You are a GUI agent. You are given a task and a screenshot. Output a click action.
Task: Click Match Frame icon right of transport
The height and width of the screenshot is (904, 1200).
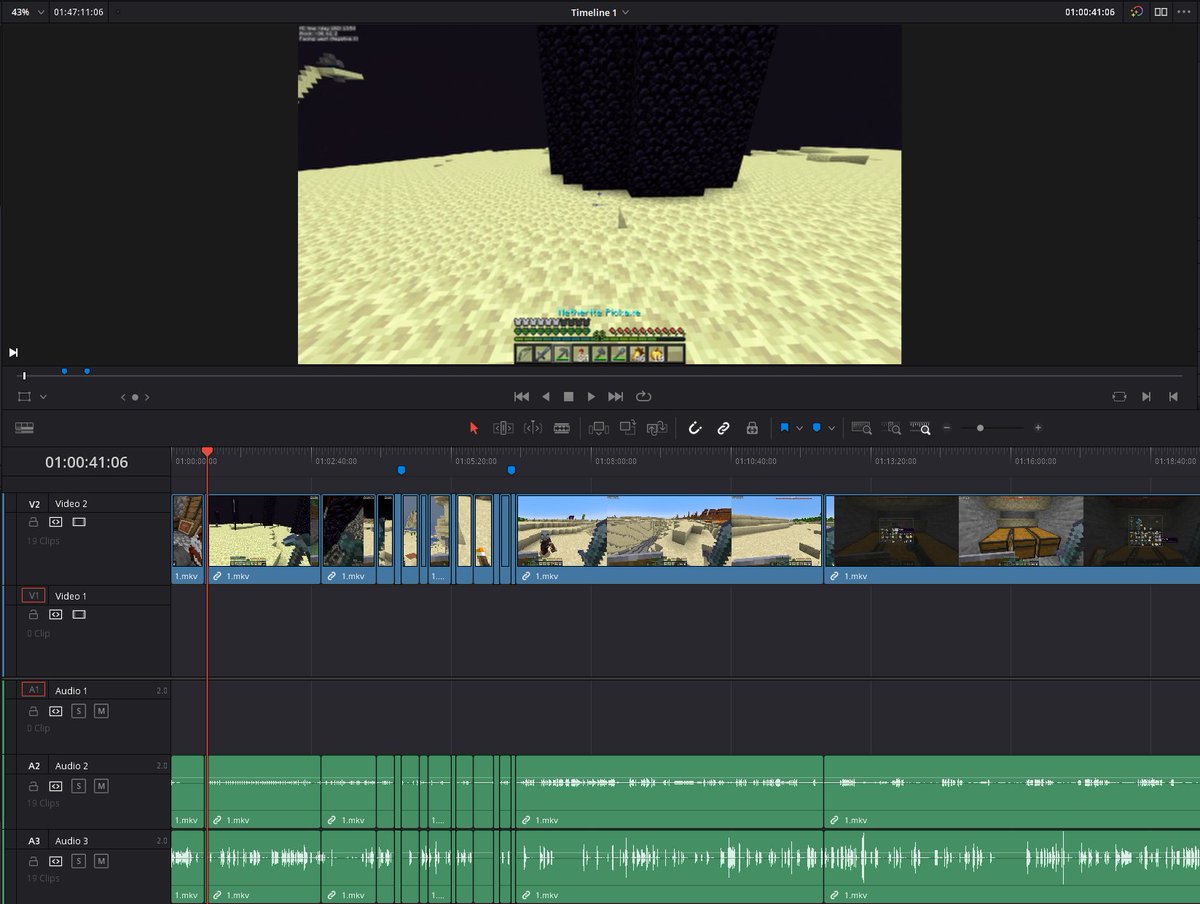pyautogui.click(x=1119, y=397)
